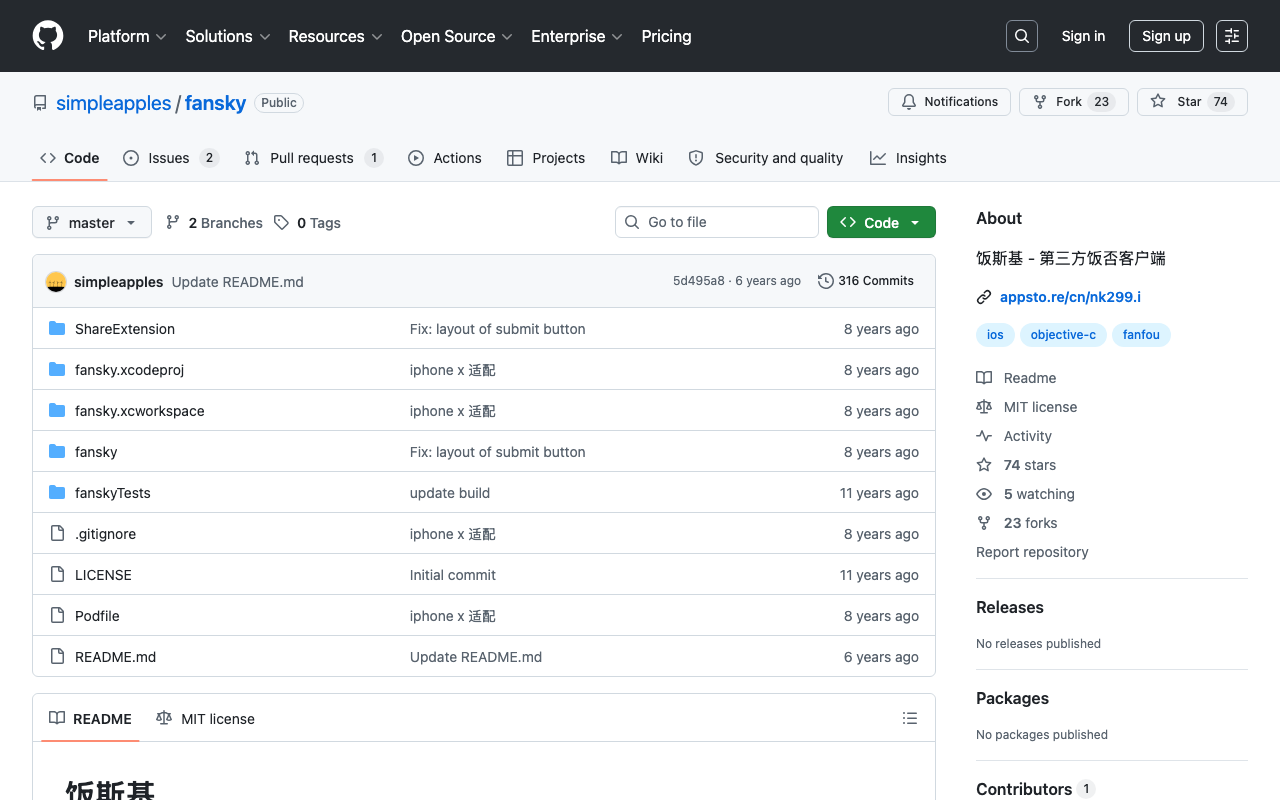The height and width of the screenshot is (800, 1280).
Task: Open the Pricing link
Action: [x=666, y=36]
